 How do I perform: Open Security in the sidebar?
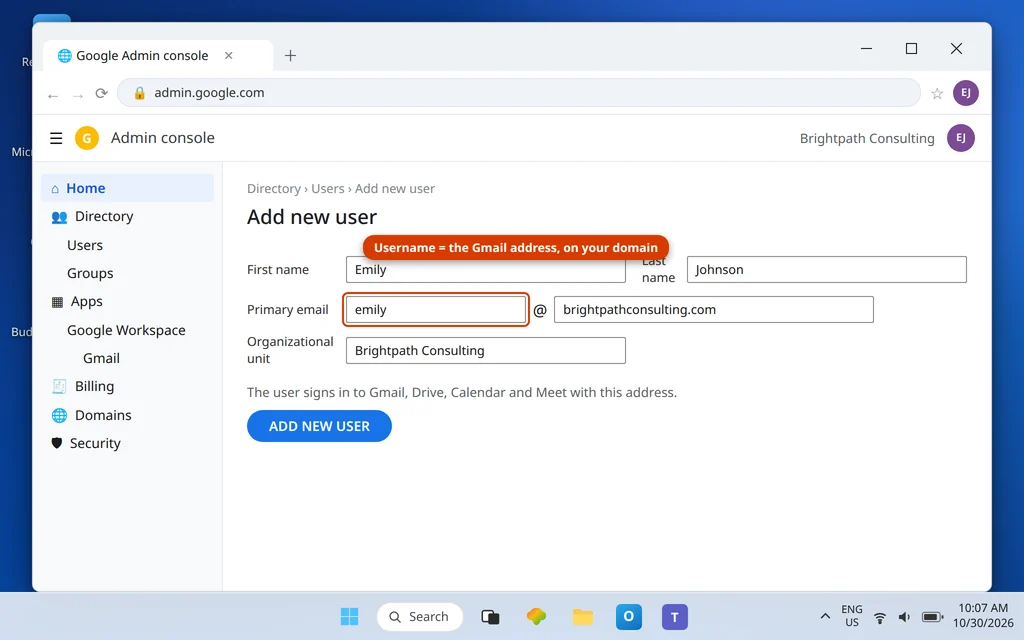[x=127, y=443]
